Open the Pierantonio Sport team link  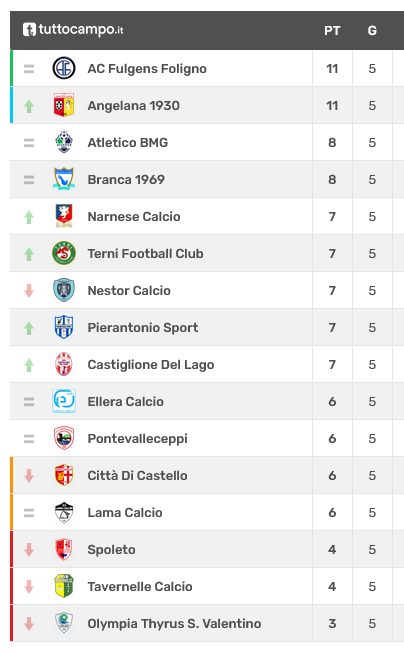143,328
